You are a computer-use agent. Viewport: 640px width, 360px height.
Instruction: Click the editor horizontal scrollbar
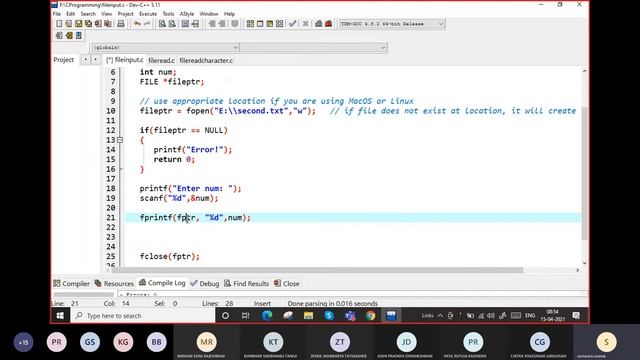point(317,270)
